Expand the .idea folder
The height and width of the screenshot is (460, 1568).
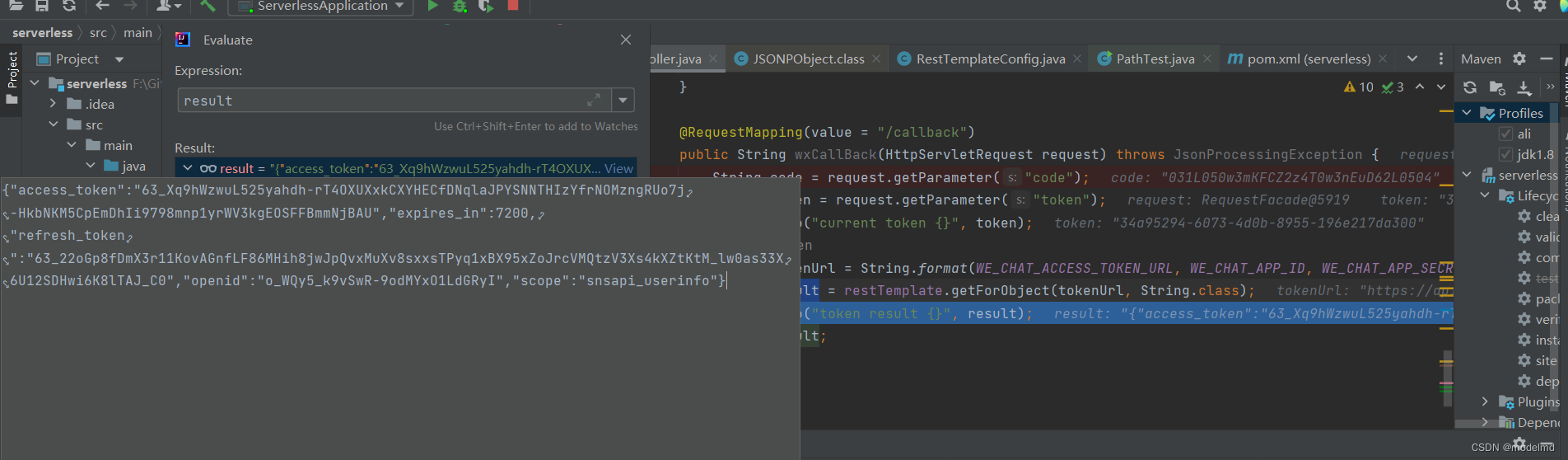pyautogui.click(x=54, y=104)
